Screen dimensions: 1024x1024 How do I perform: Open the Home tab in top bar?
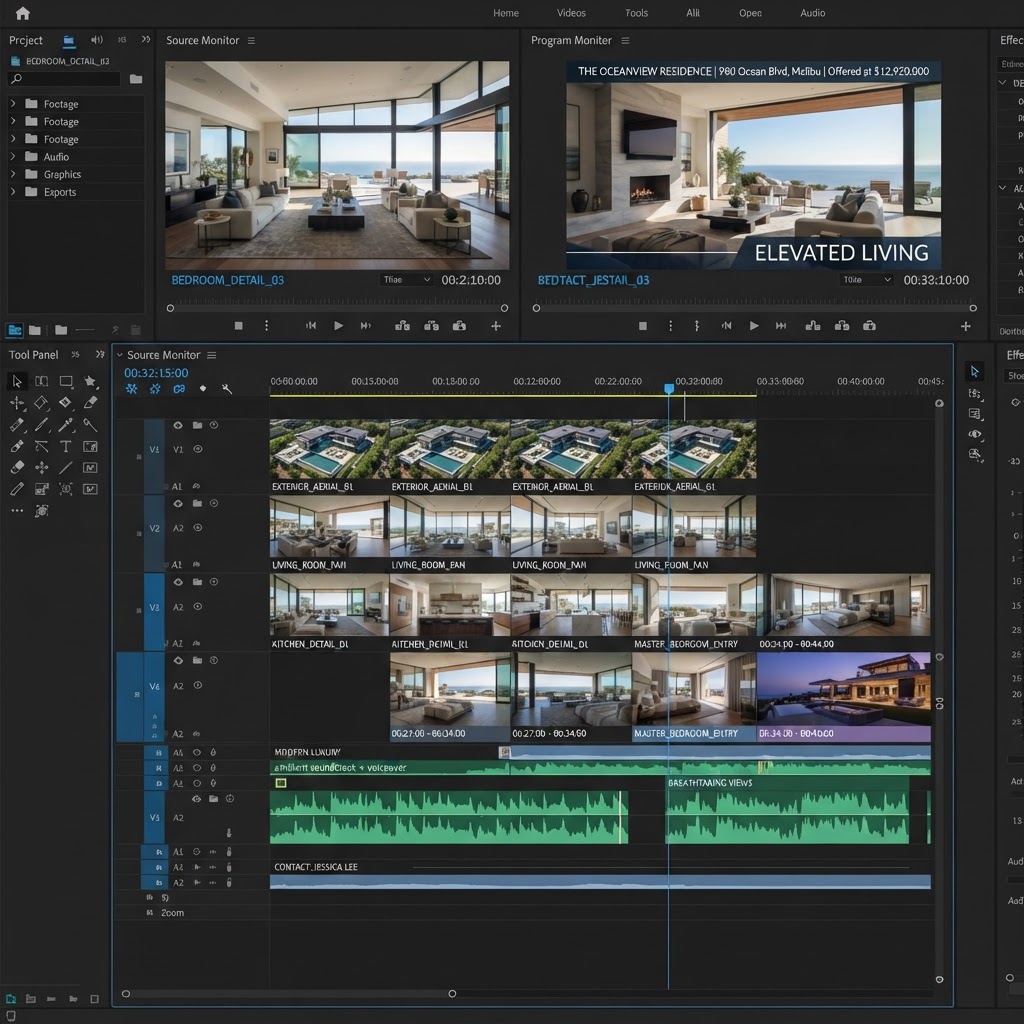coord(505,13)
